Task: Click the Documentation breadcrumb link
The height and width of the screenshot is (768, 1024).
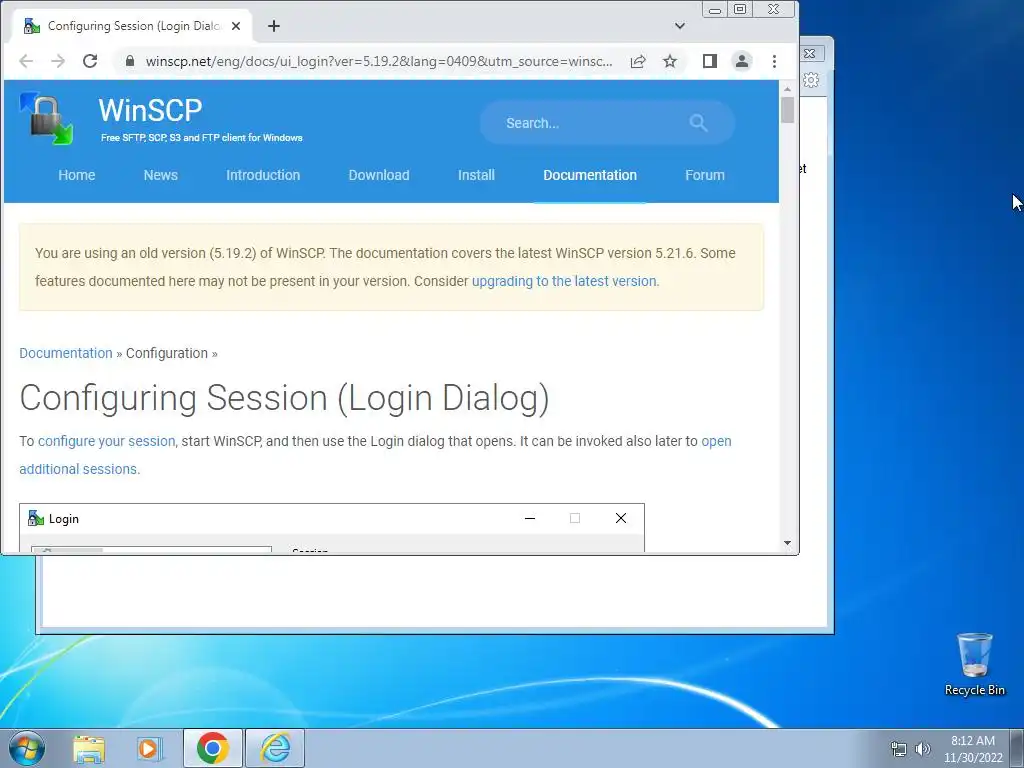Action: pyautogui.click(x=66, y=353)
